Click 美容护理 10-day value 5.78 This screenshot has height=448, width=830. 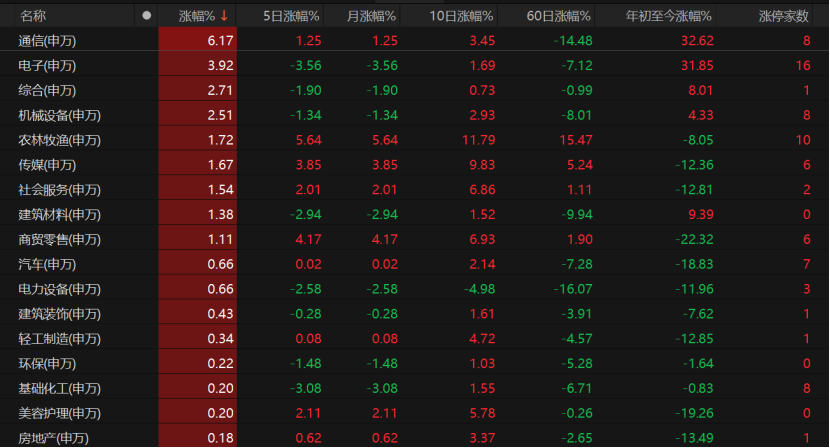482,414
